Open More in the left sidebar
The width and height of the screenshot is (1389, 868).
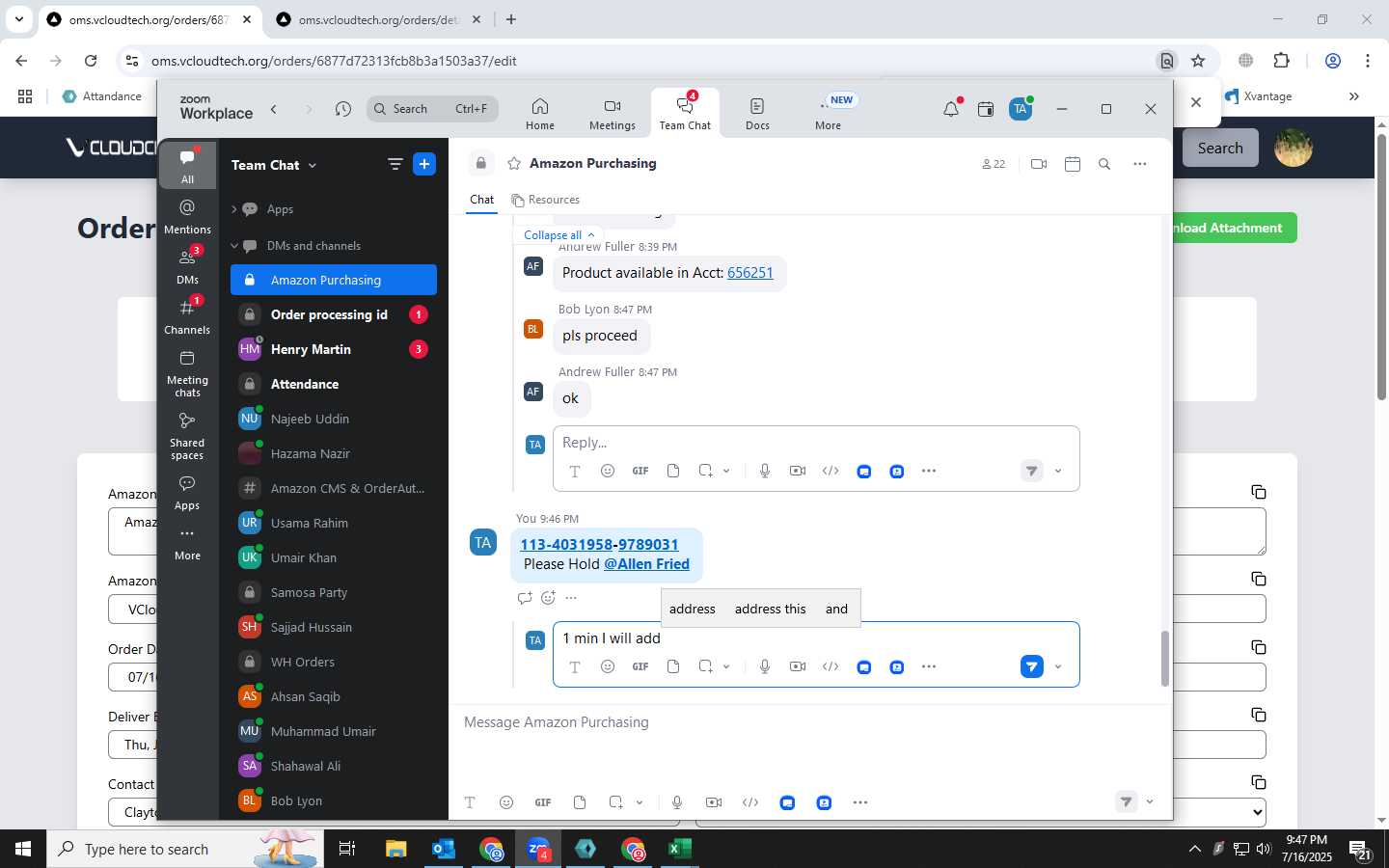(187, 543)
